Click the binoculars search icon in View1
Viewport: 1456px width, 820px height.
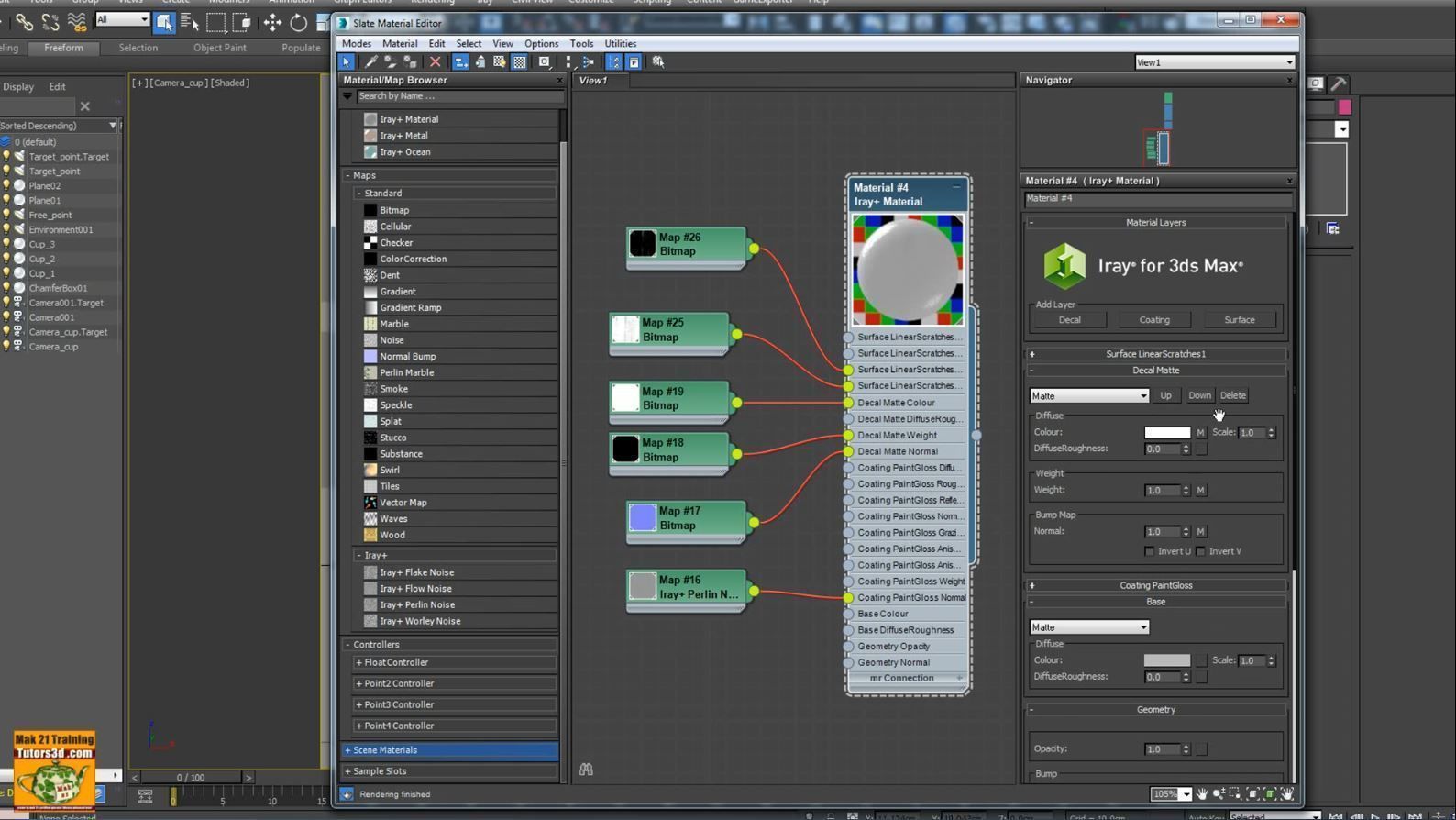click(x=586, y=770)
